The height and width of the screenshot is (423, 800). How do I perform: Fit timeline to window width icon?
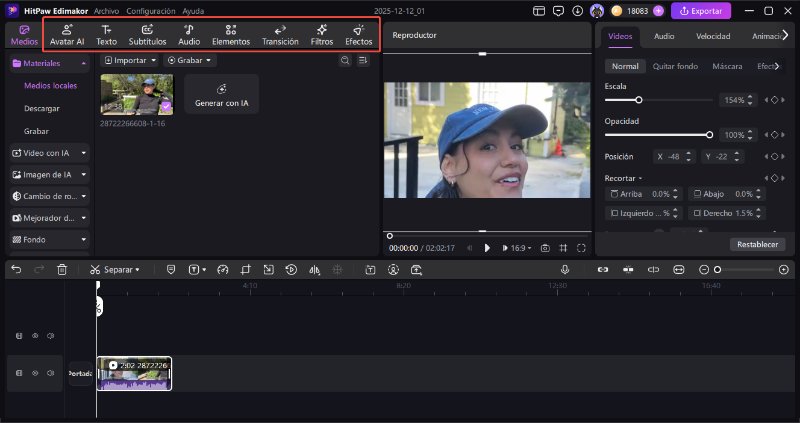click(x=679, y=269)
